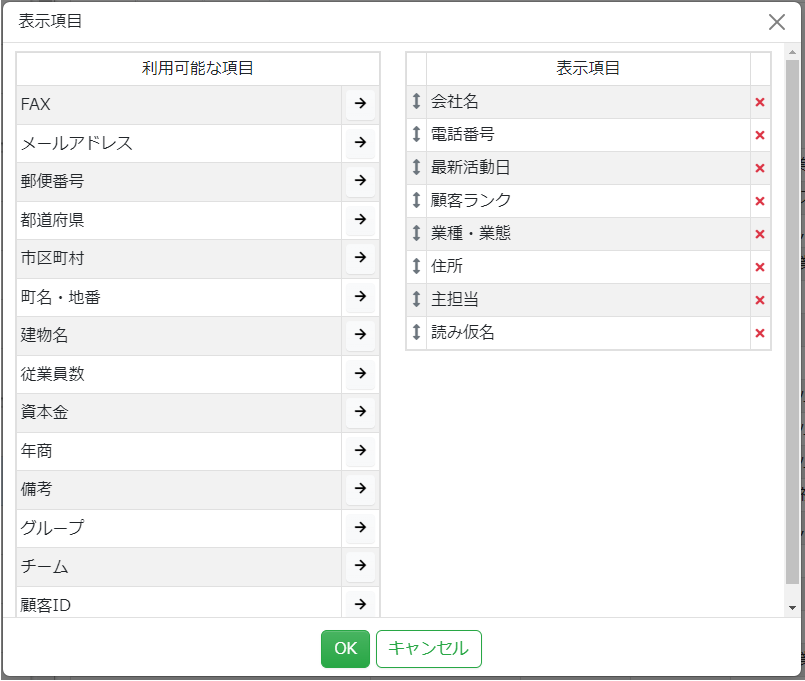
Task: Click the キャンセル button
Action: pyautogui.click(x=429, y=649)
